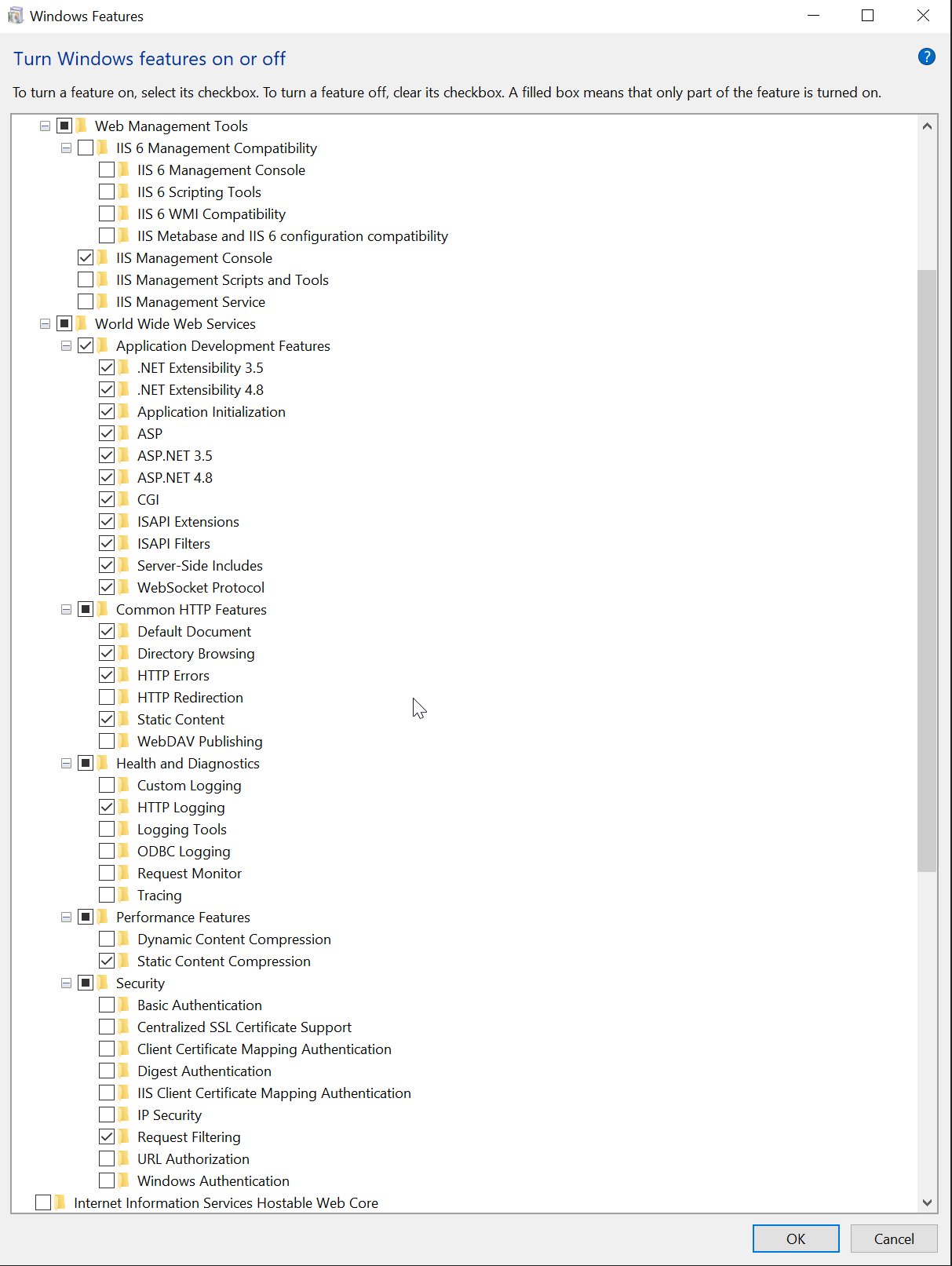Click the folder icon beside World Wide Web Services

click(x=82, y=323)
